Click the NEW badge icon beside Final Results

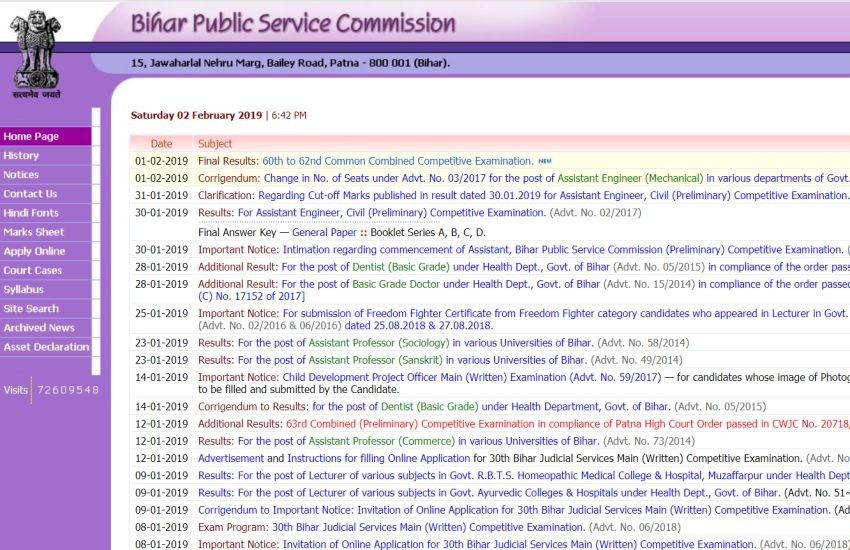(x=545, y=161)
